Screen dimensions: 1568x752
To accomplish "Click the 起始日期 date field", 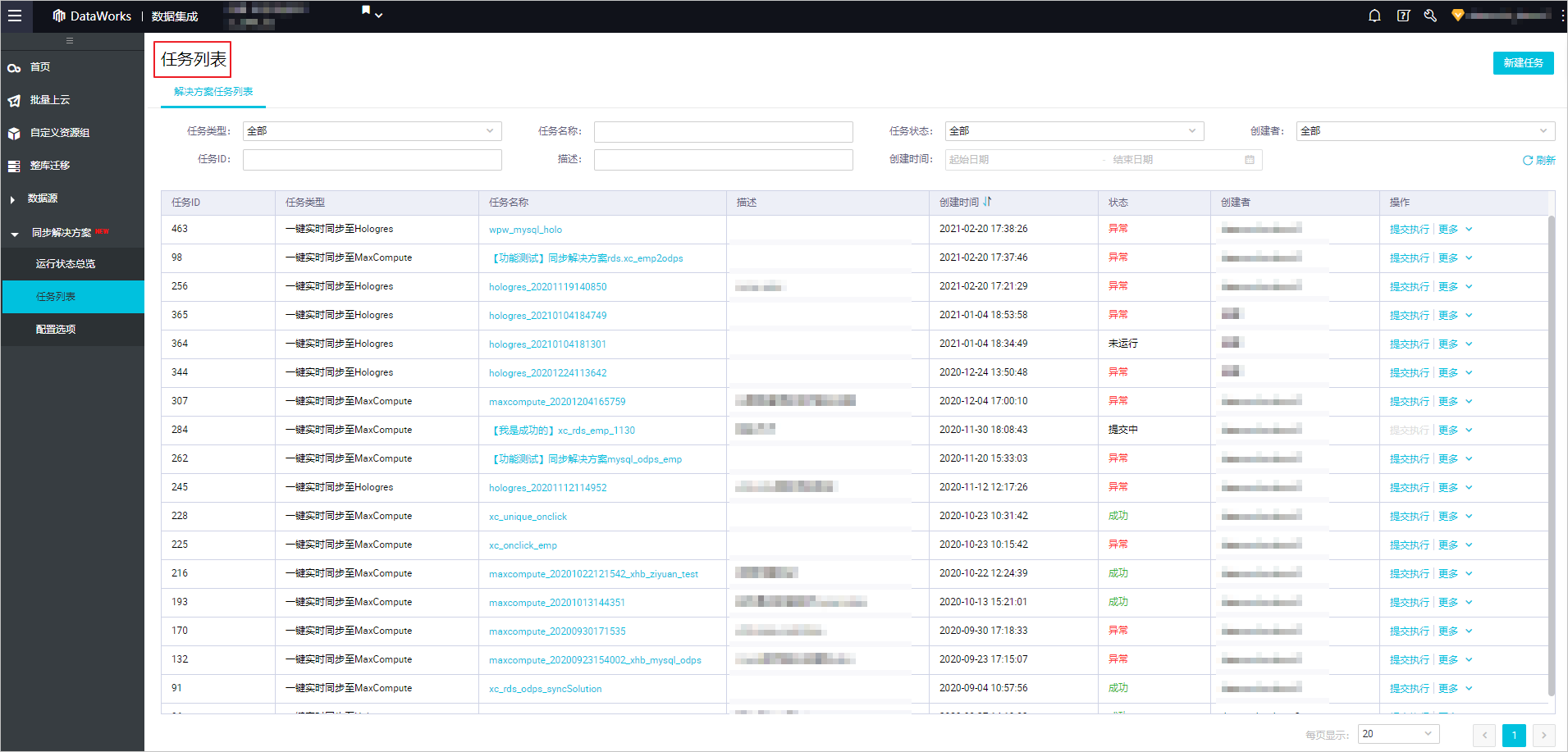I will (x=1022, y=160).
